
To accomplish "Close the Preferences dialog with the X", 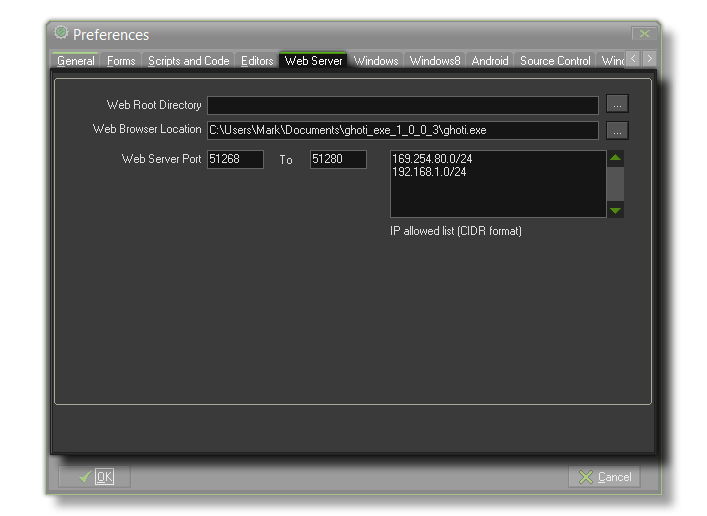I will pyautogui.click(x=644, y=34).
